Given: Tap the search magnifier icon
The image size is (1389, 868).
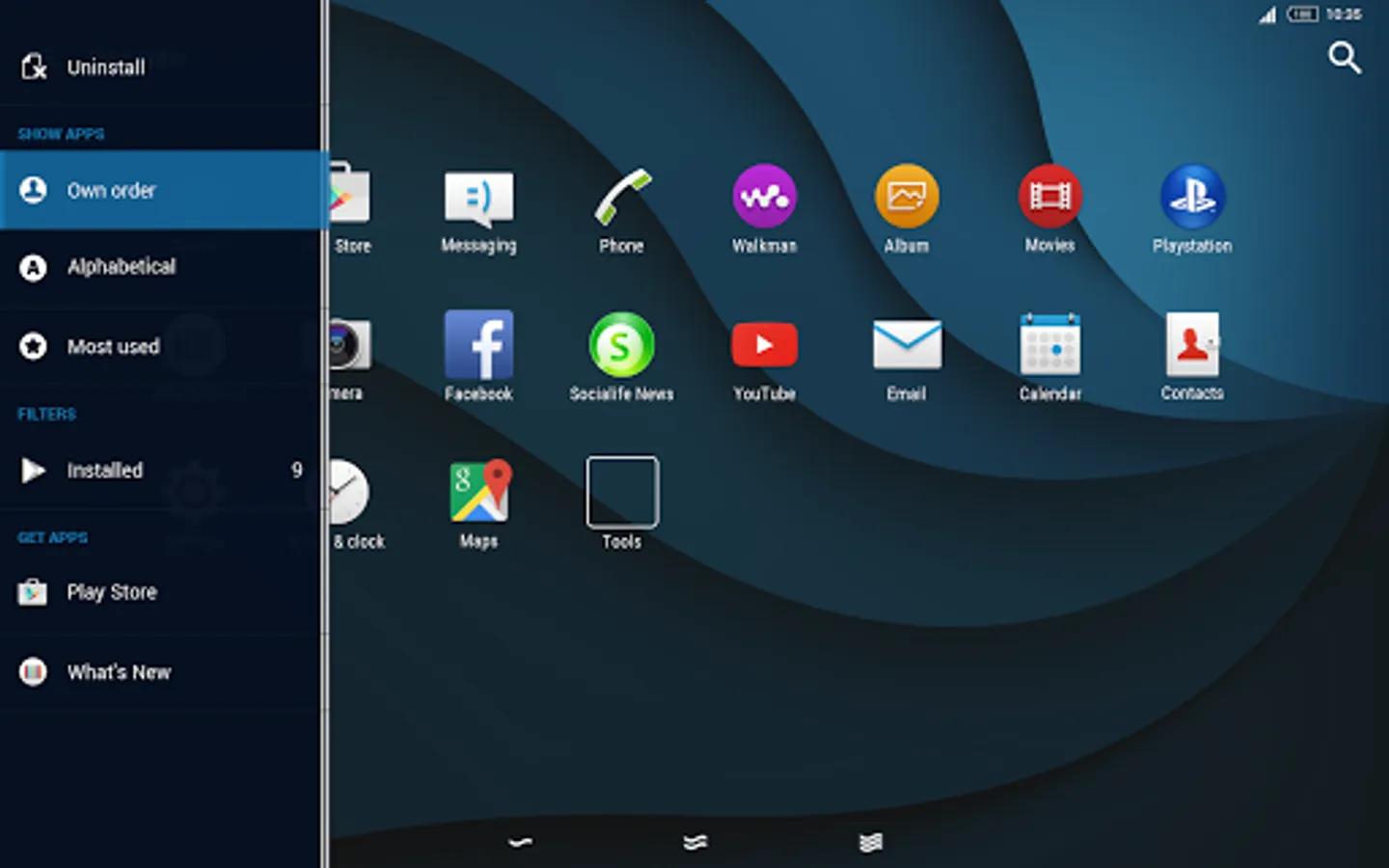Looking at the screenshot, I should [x=1345, y=58].
